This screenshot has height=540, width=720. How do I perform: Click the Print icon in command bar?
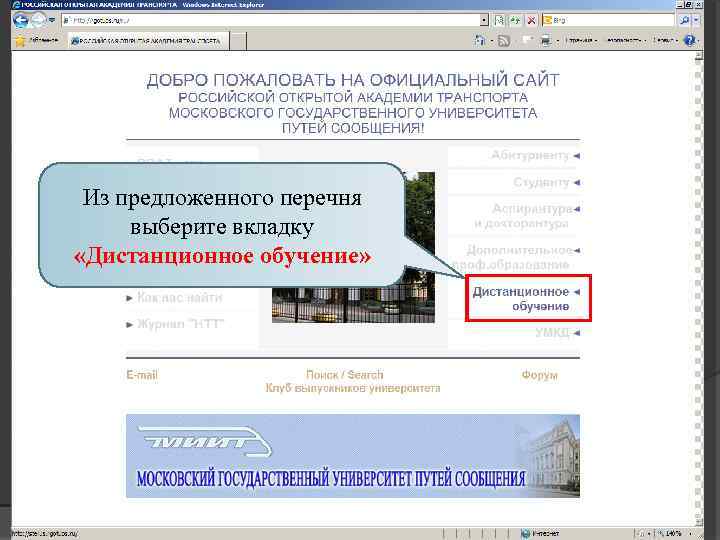pyautogui.click(x=546, y=41)
